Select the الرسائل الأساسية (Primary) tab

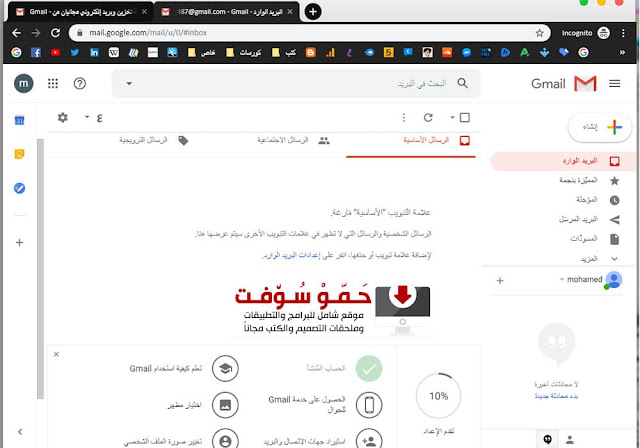[x=437, y=140]
